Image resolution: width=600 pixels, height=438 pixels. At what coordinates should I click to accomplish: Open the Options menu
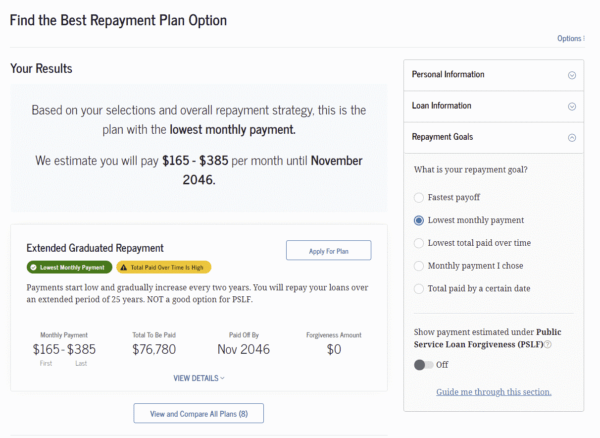click(x=570, y=39)
